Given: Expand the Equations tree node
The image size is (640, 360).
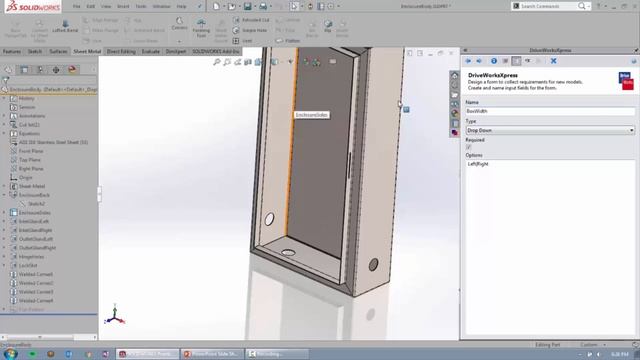Looking at the screenshot, I should [x=4, y=133].
